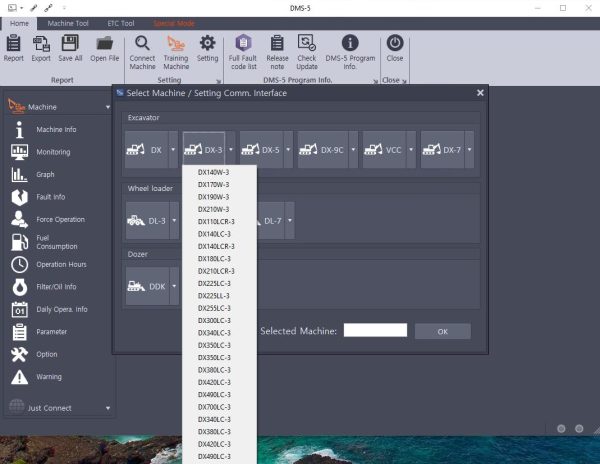Expand the DL-7 wheel loader dropdown
This screenshot has height=464, width=600.
coord(290,221)
